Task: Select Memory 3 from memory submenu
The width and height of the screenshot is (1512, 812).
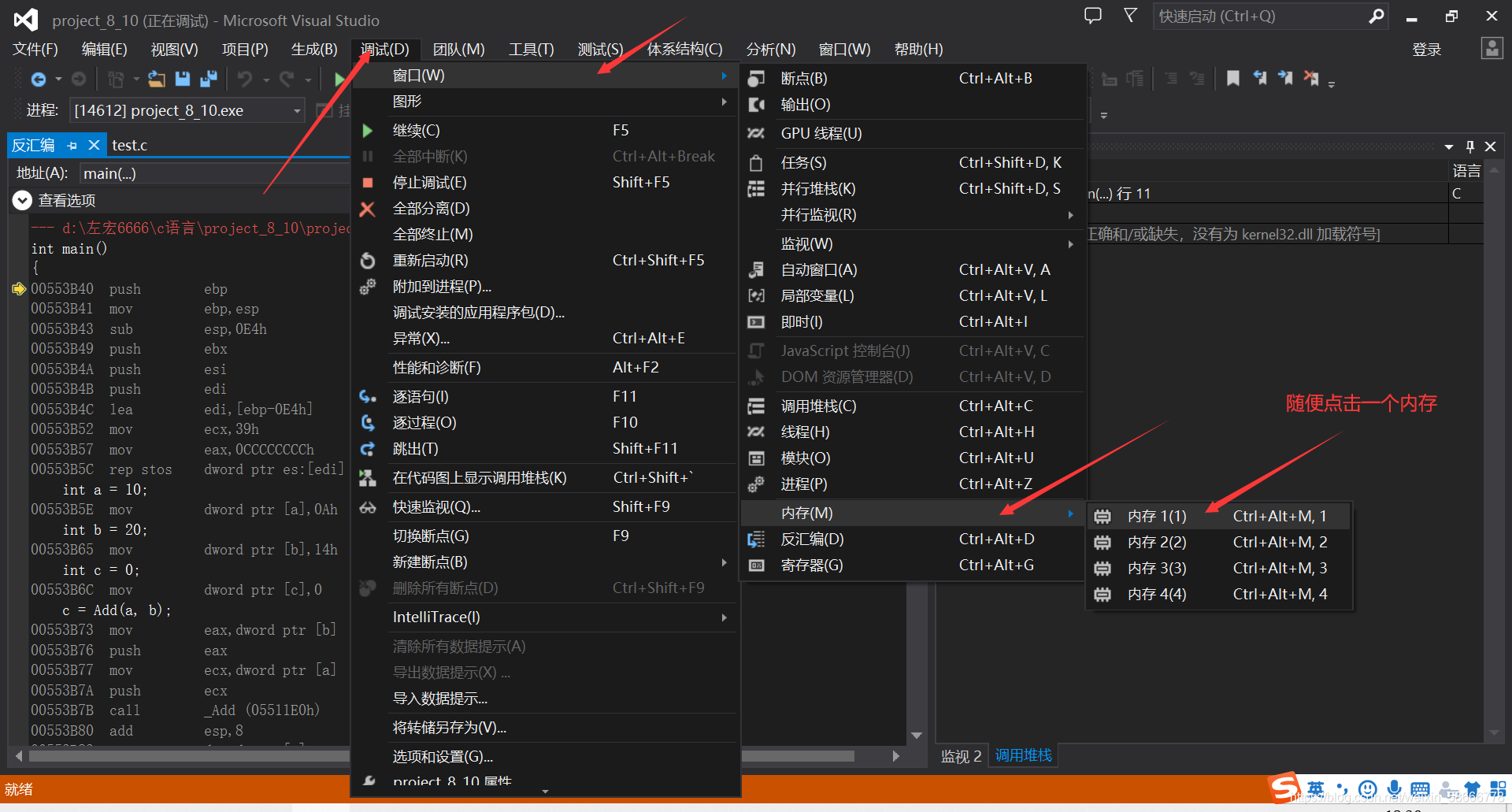Action: point(1219,568)
